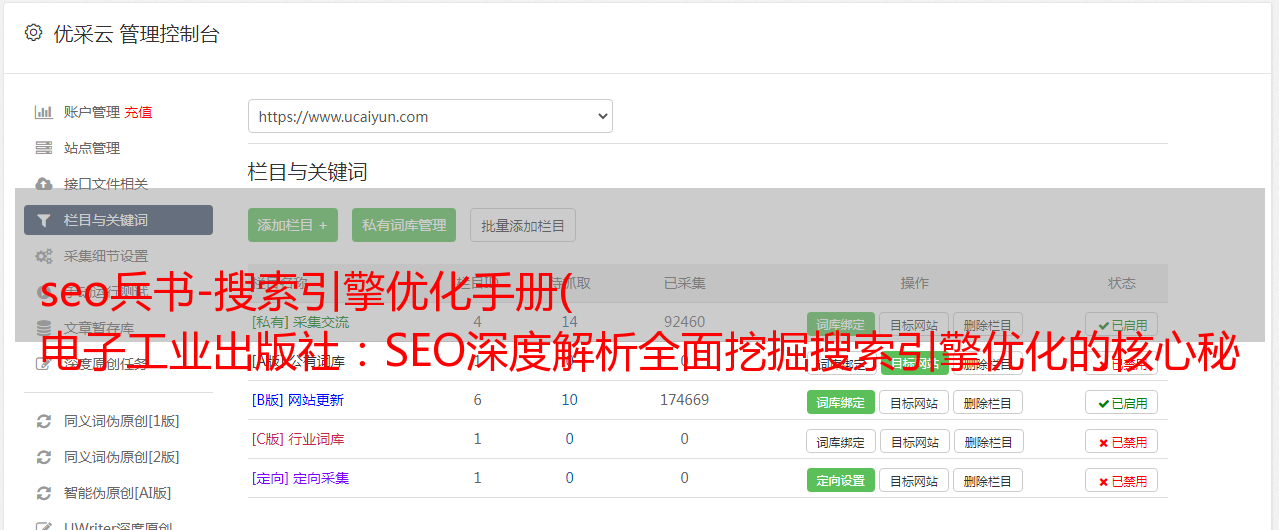1279x530 pixels.
Task: Click the 私有词库管理 button
Action: coord(404,225)
